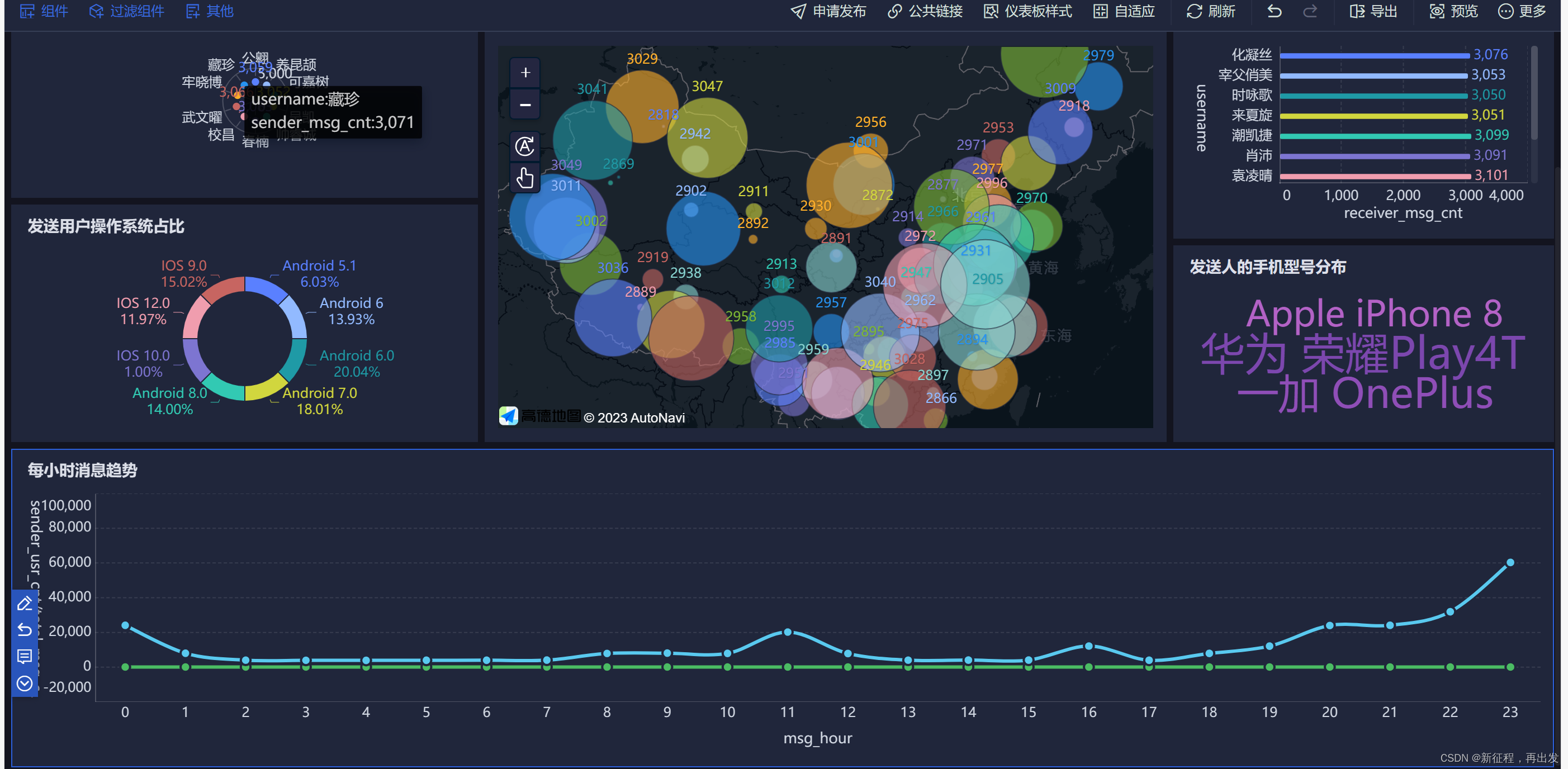Zoom in the map with plus button
This screenshot has height=769, width=1568.
(525, 73)
